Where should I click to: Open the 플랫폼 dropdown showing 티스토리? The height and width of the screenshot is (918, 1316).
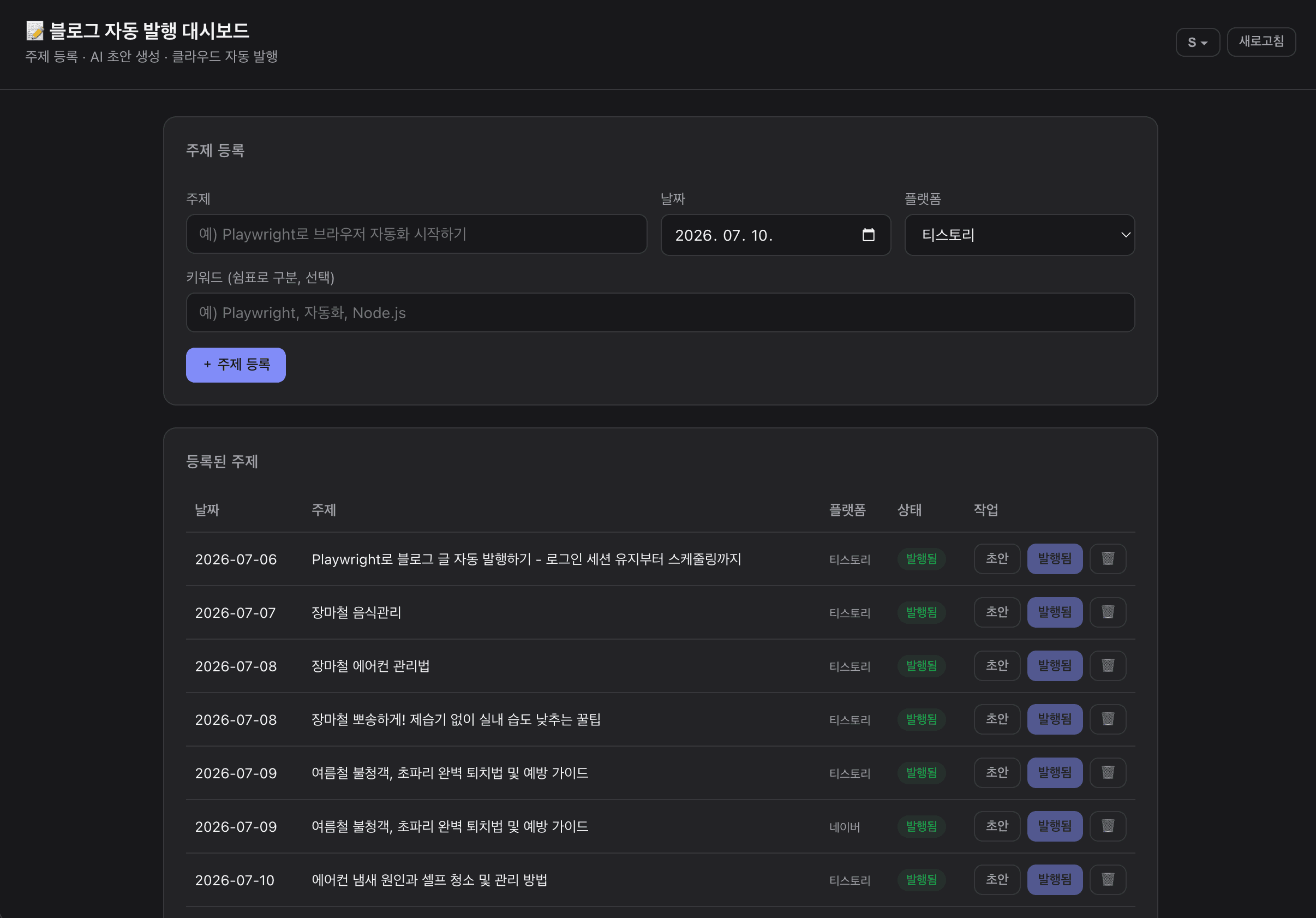[x=1019, y=235]
